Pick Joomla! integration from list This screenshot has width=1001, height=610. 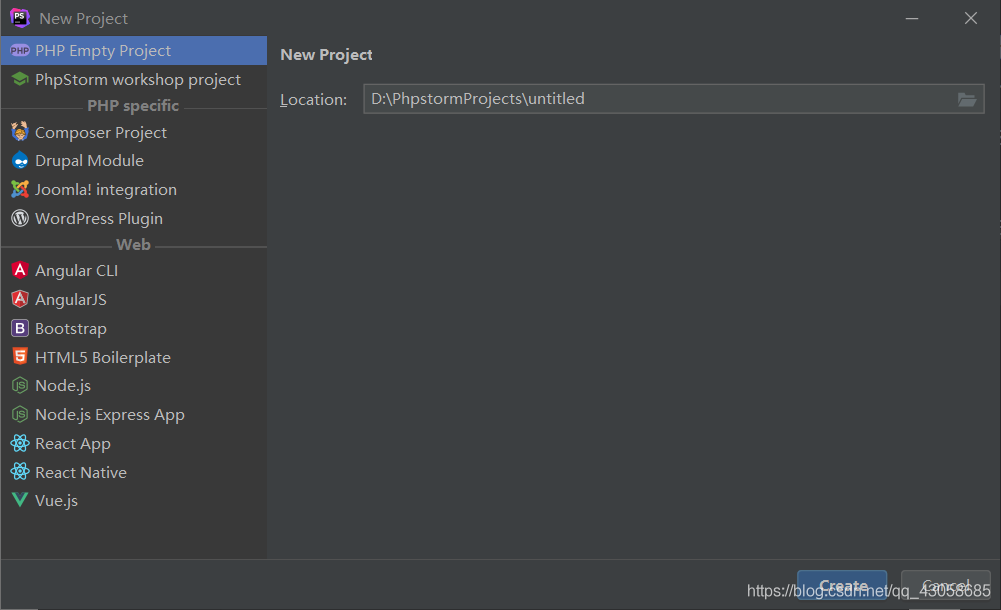[133, 190]
